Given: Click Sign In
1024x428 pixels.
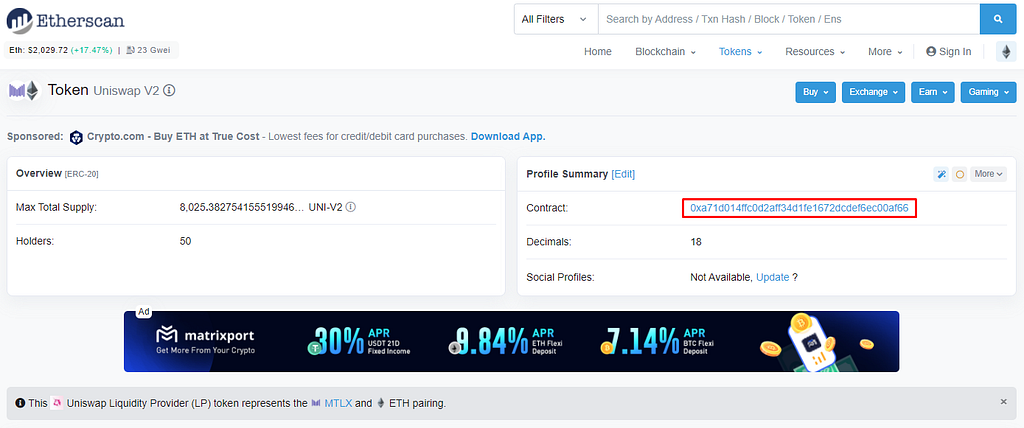Looking at the screenshot, I should [x=948, y=52].
